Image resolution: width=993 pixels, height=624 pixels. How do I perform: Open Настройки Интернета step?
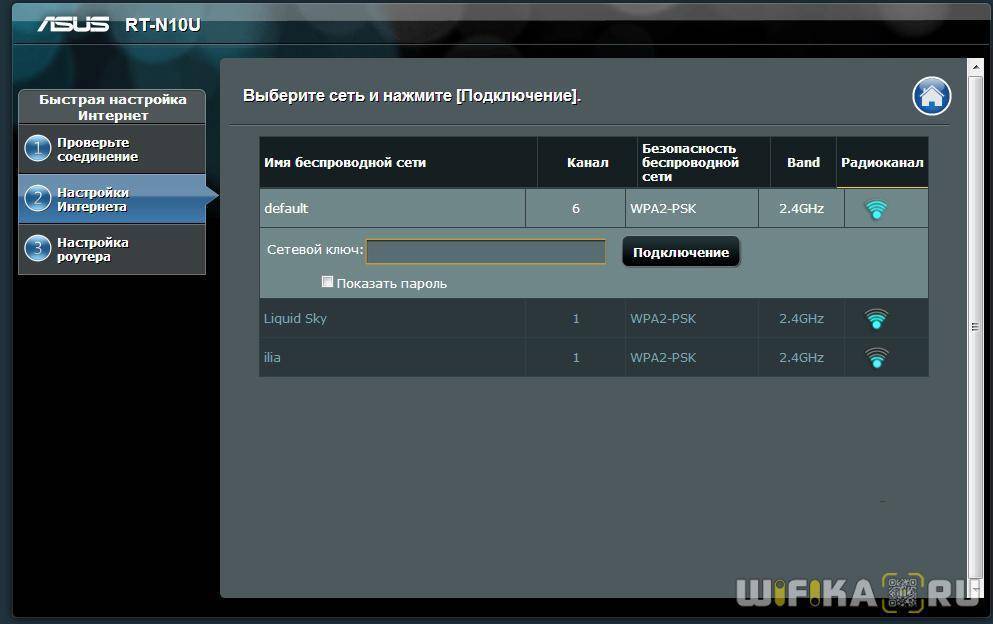[93, 199]
